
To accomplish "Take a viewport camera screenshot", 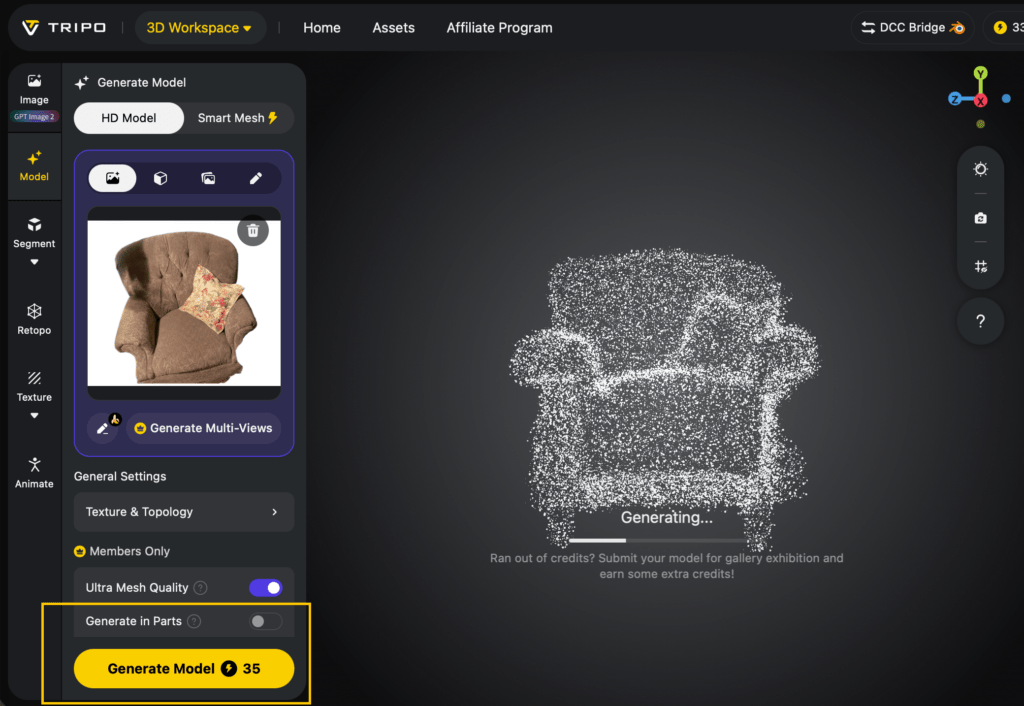I will (x=980, y=218).
